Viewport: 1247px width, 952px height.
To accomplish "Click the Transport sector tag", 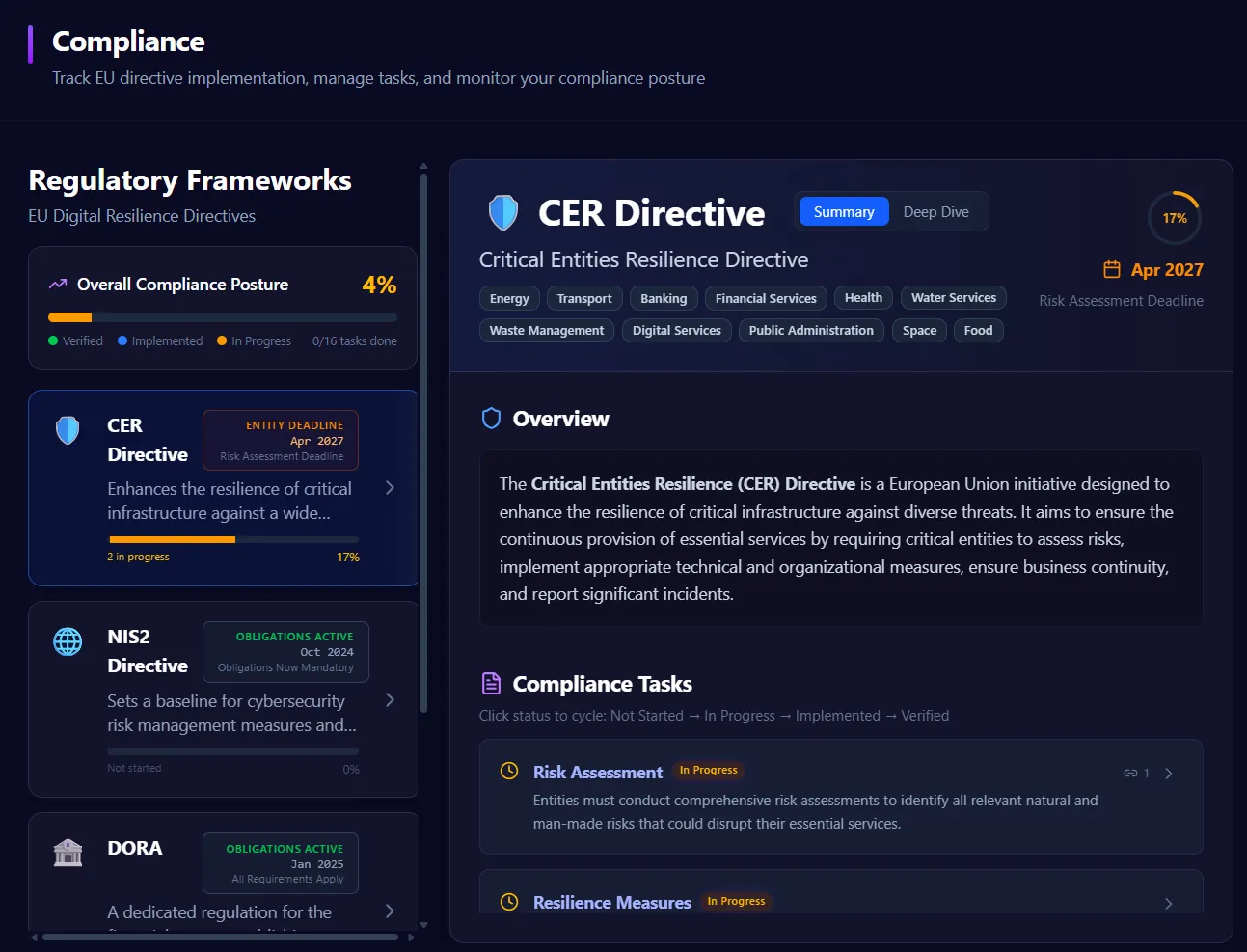I will (x=584, y=298).
